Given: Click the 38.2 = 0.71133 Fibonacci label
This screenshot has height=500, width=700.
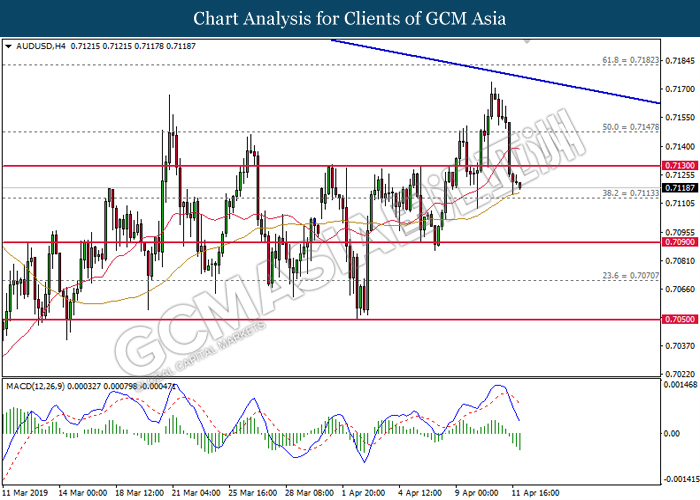Looking at the screenshot, I should (x=630, y=193).
